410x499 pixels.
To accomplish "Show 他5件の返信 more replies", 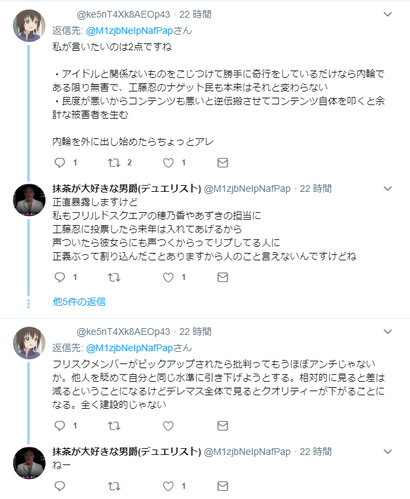I will coord(79,302).
